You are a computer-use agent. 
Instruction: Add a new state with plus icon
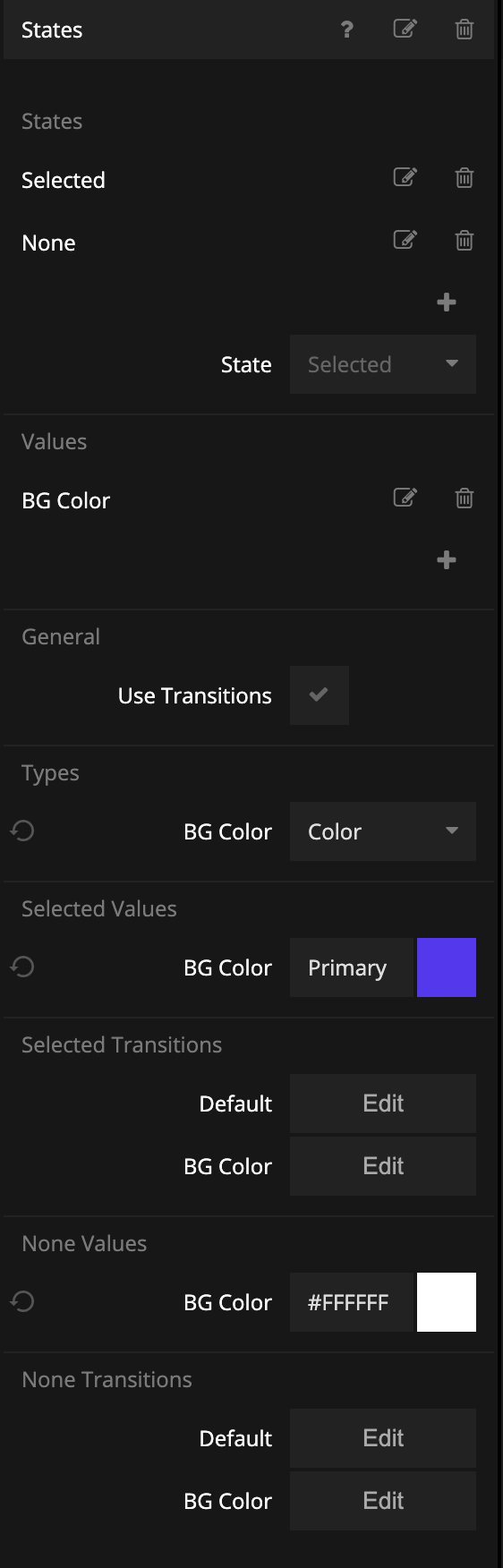[x=447, y=303]
